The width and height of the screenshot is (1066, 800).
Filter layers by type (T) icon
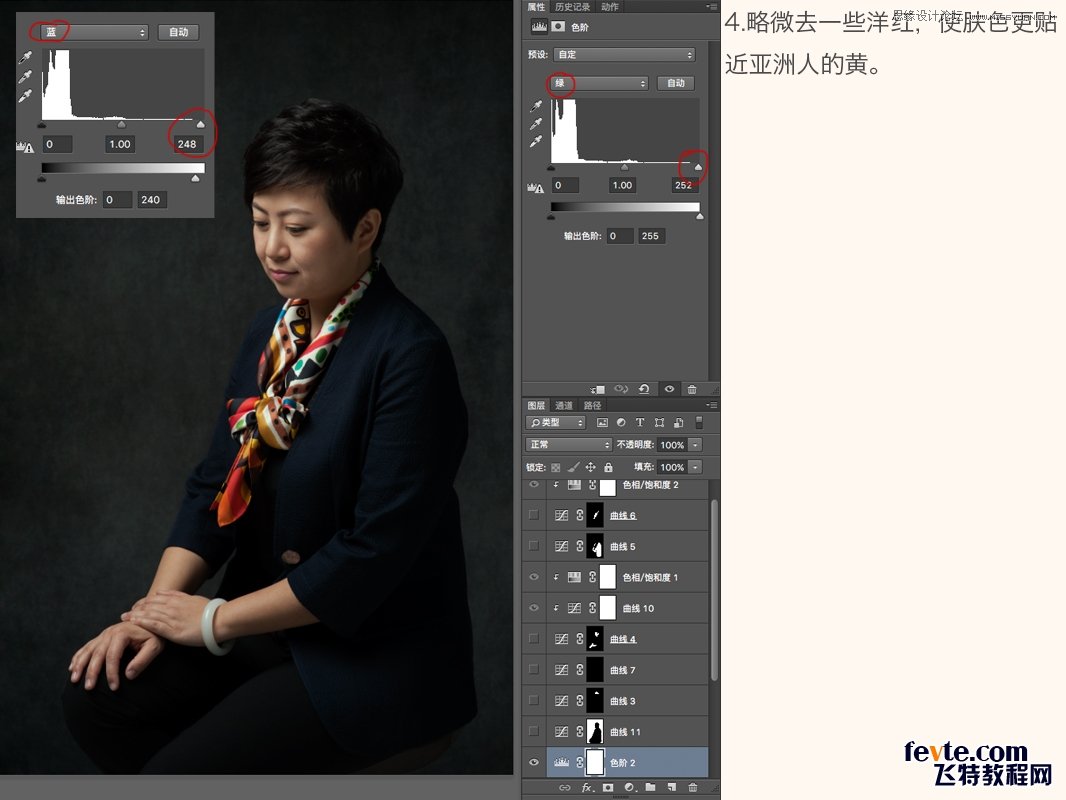640,423
